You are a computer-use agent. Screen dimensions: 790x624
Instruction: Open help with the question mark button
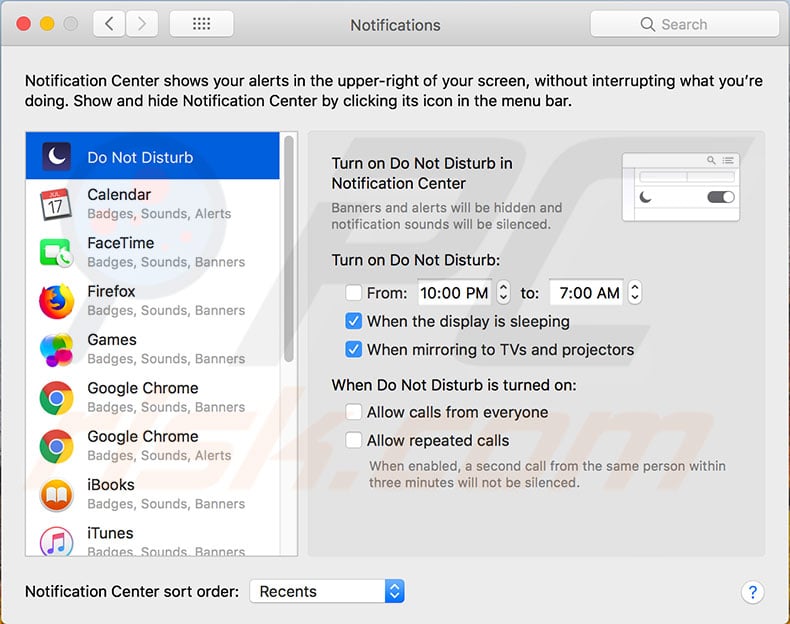coord(752,592)
